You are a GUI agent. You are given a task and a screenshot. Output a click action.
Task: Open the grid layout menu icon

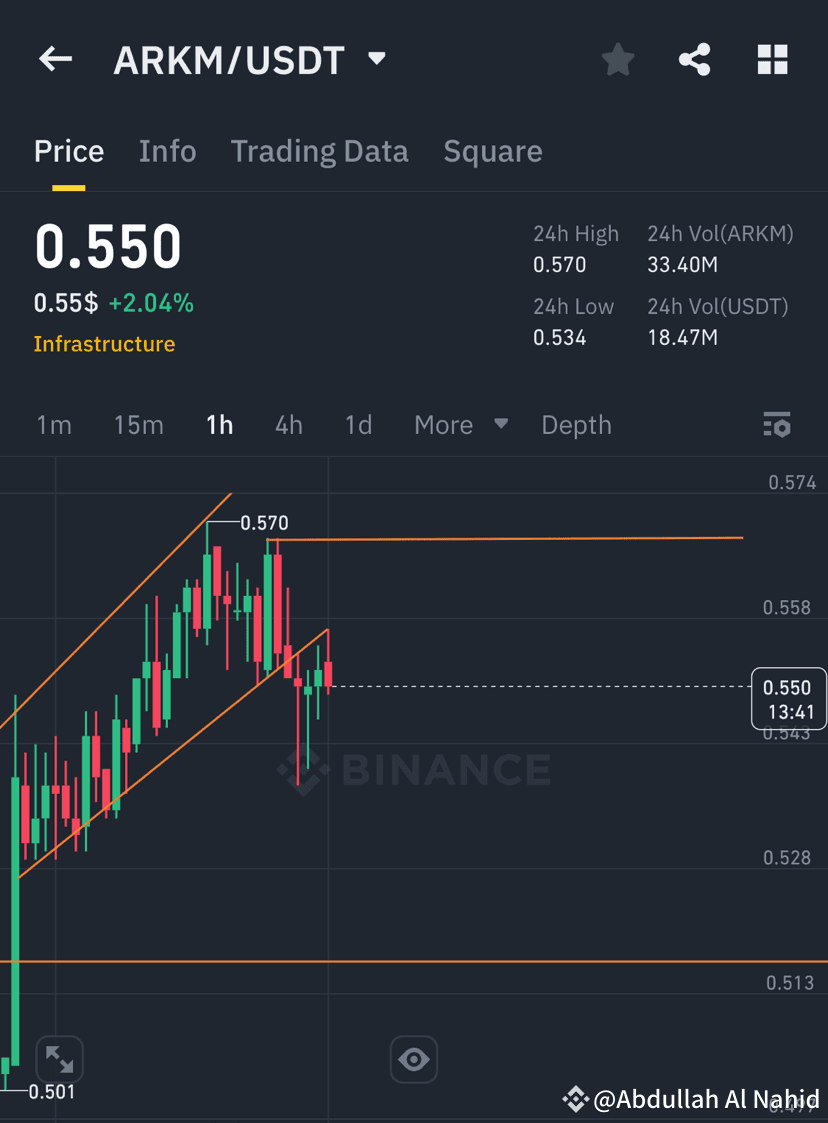pos(772,59)
